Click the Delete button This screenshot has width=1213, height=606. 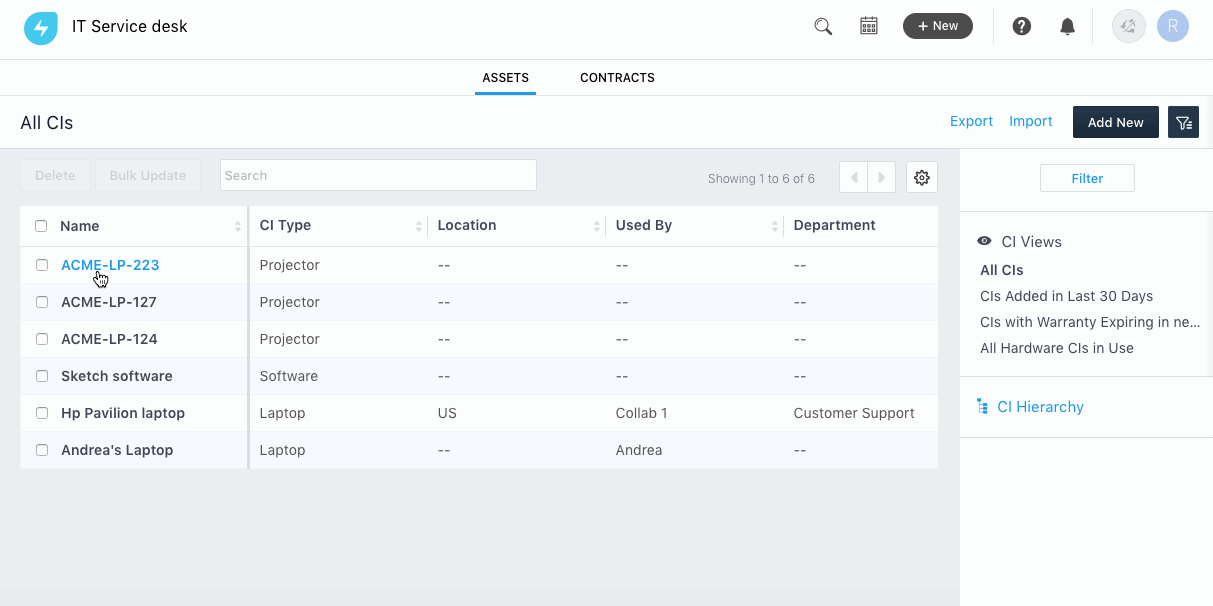[x=55, y=175]
